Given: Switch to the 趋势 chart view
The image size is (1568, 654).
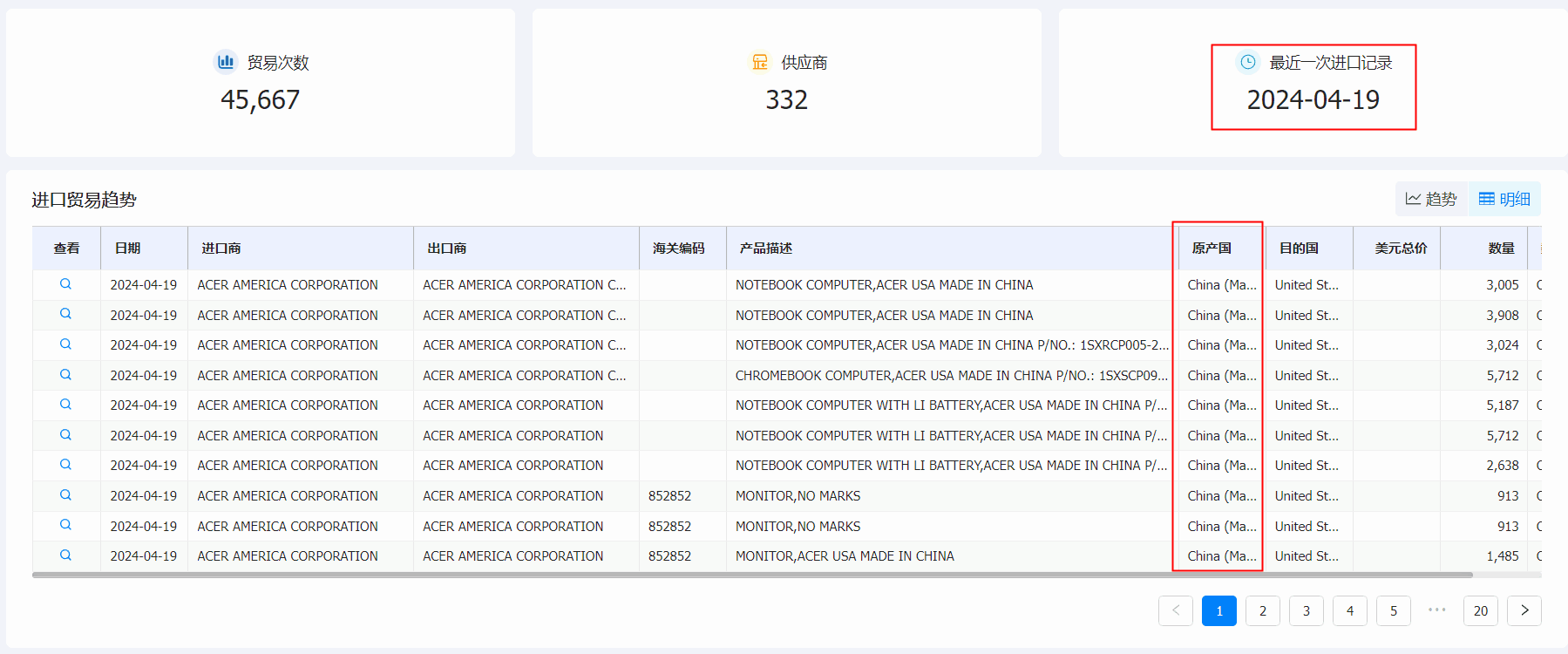Looking at the screenshot, I should coord(1431,199).
